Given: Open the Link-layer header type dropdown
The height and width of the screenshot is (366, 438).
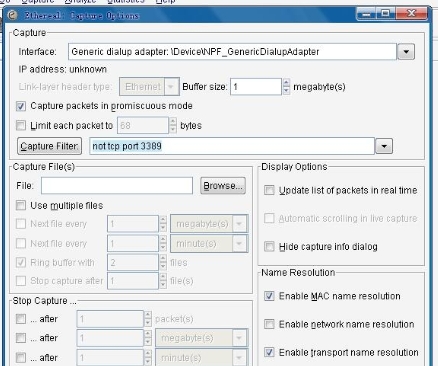Looking at the screenshot, I should tap(149, 87).
